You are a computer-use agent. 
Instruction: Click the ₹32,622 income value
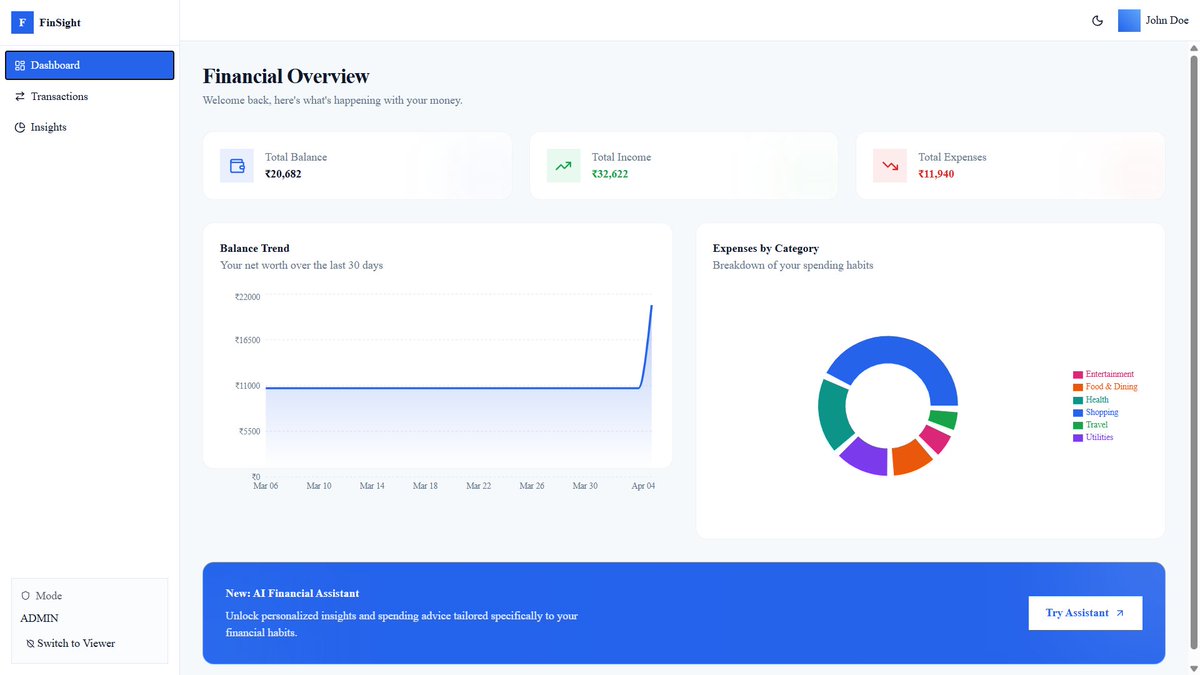(610, 174)
